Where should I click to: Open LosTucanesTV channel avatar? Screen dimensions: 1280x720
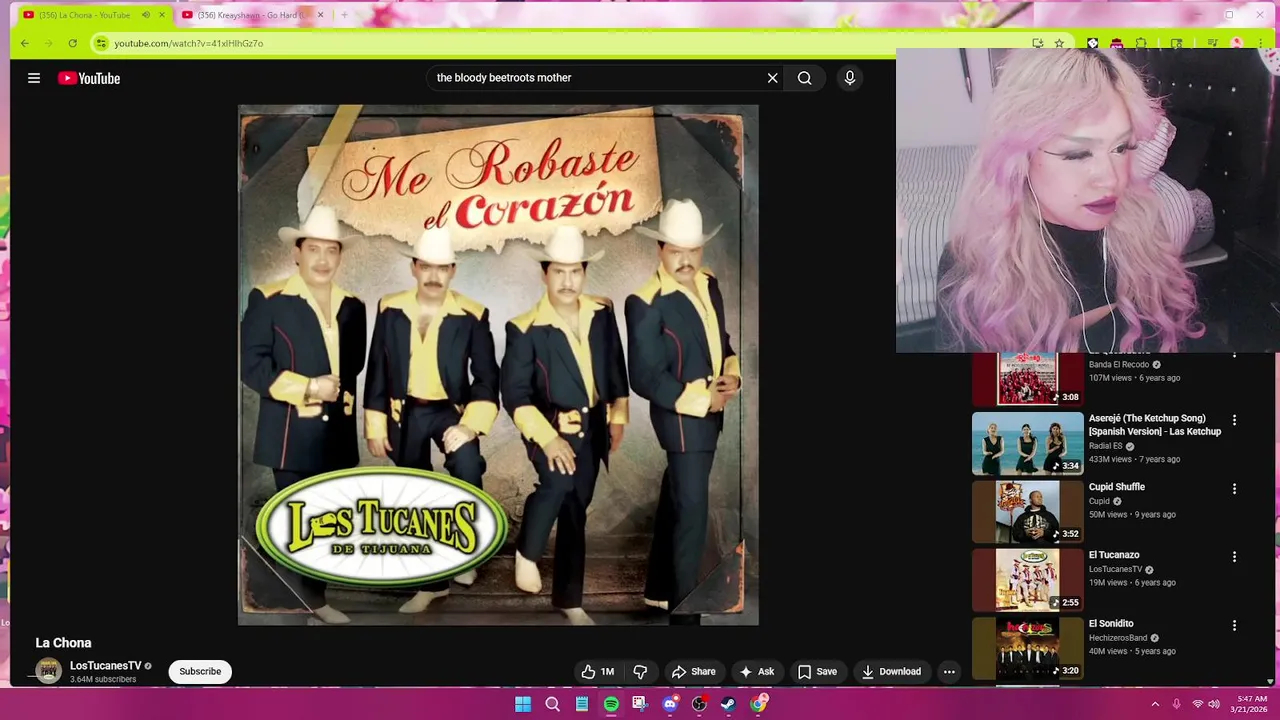point(48,671)
